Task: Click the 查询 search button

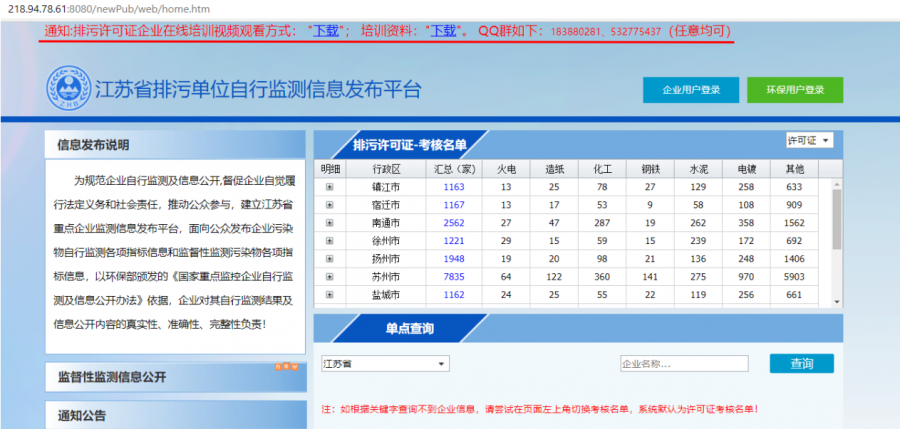Action: click(801, 364)
